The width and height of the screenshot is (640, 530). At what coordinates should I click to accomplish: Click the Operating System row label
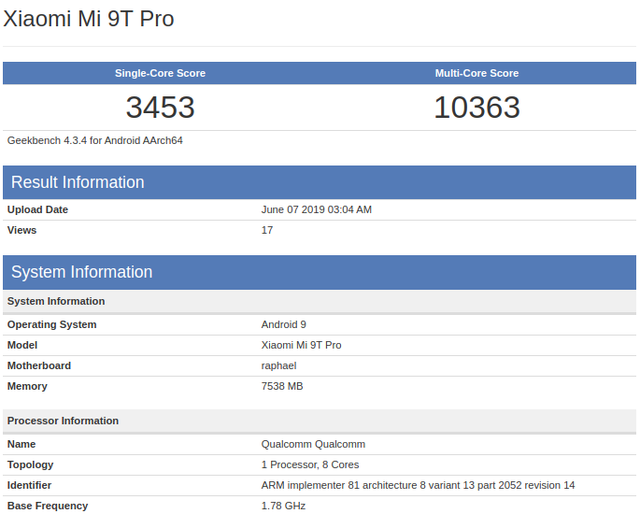[52, 325]
